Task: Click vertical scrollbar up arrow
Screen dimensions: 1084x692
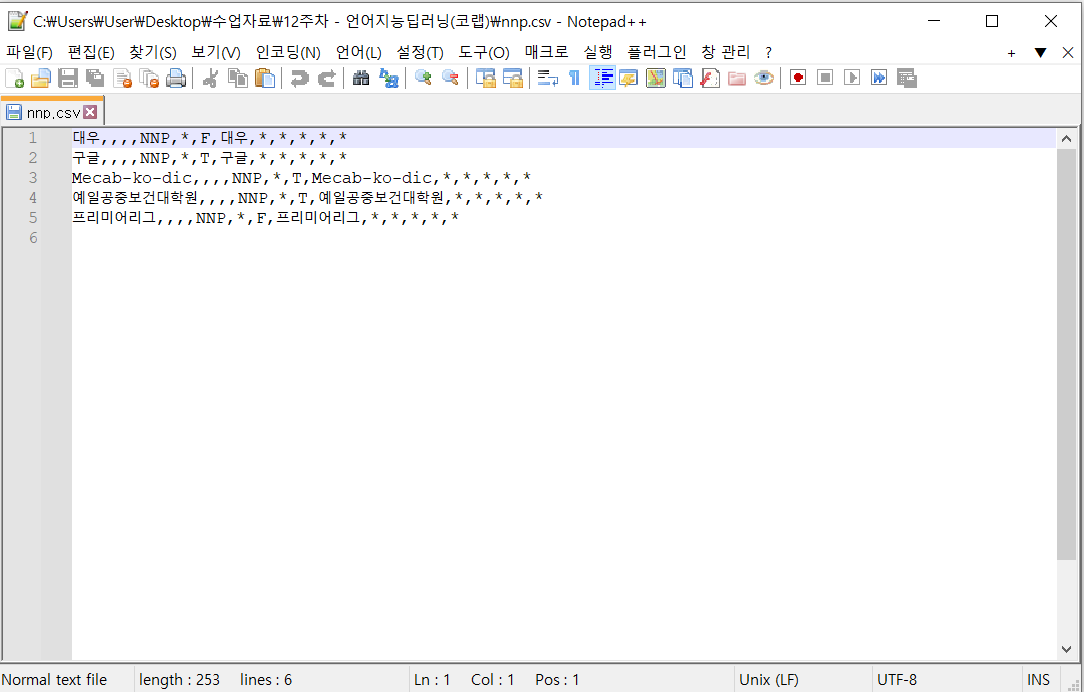Action: pos(1066,139)
